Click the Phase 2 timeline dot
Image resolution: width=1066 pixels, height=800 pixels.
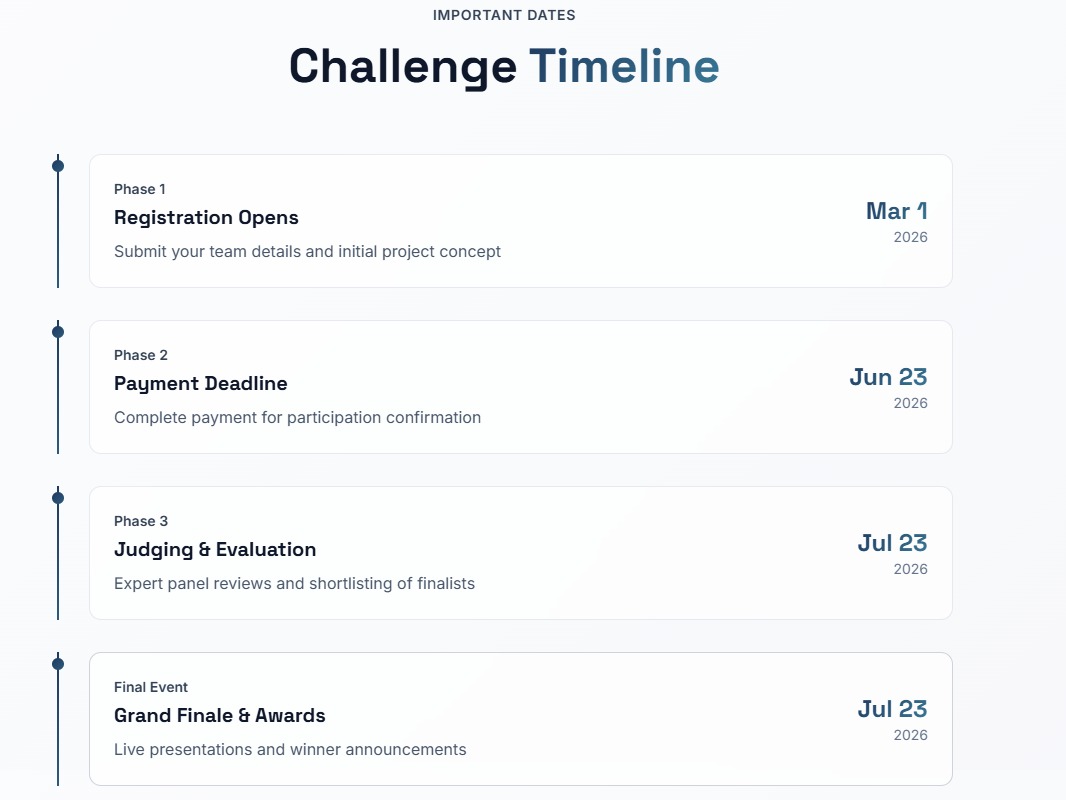pos(58,332)
